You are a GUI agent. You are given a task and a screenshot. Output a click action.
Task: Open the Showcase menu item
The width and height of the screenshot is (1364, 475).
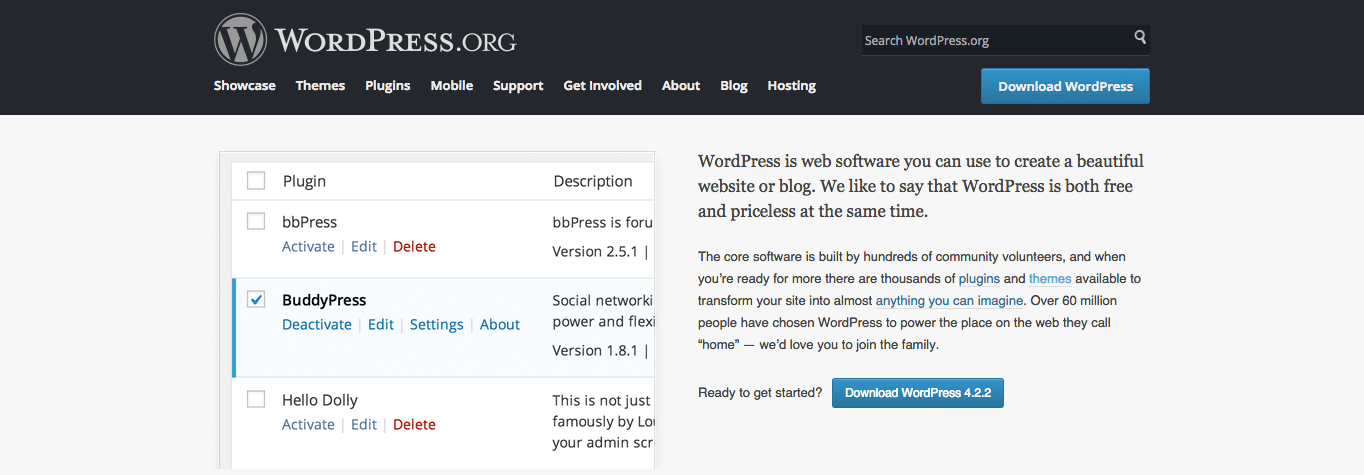(244, 86)
